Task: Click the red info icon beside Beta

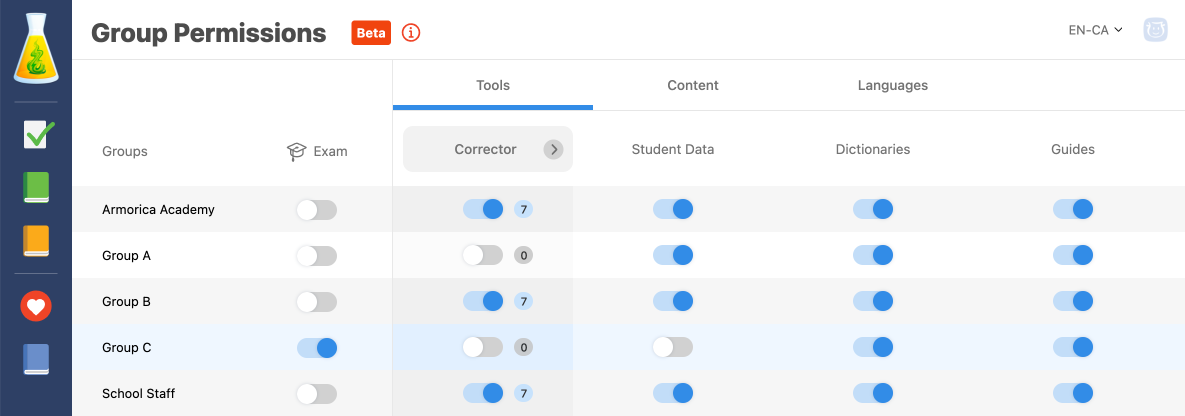Action: coord(411,32)
